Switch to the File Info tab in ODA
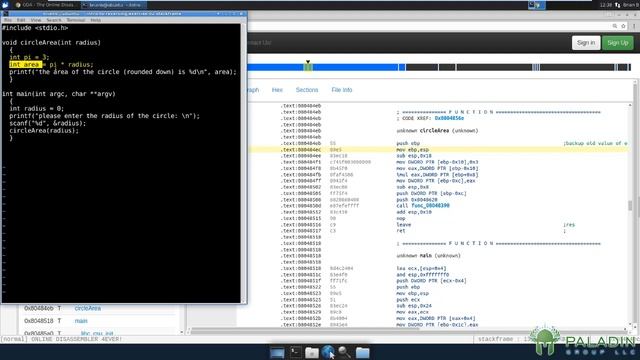The height and width of the screenshot is (360, 640). tap(342, 90)
